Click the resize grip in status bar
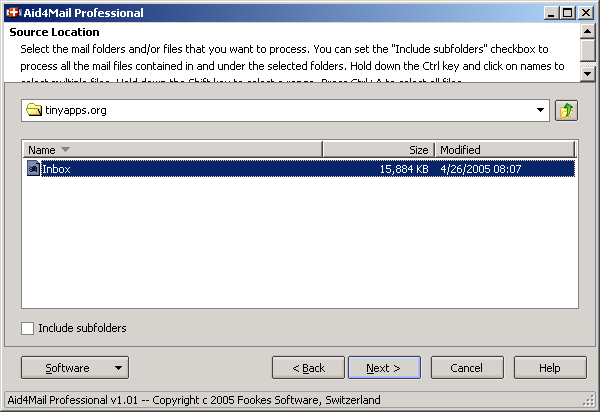This screenshot has height=412, width=600. click(590, 402)
